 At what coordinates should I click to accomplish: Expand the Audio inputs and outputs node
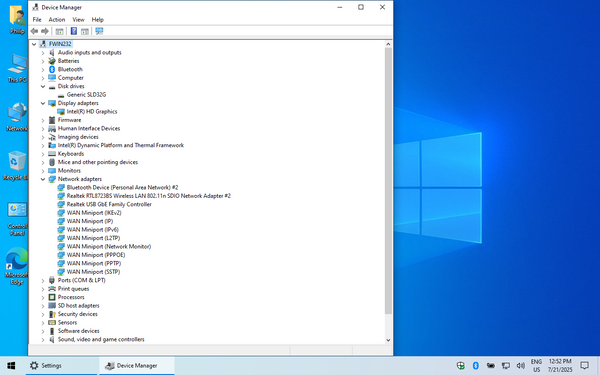coord(43,53)
